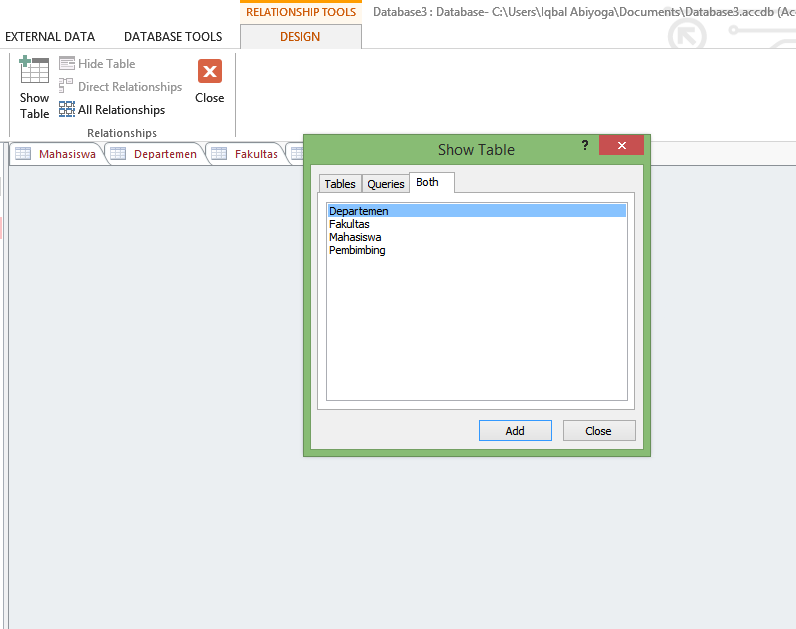This screenshot has width=796, height=629.
Task: Switch to the Mahasiswa document tab
Action: [x=57, y=154]
